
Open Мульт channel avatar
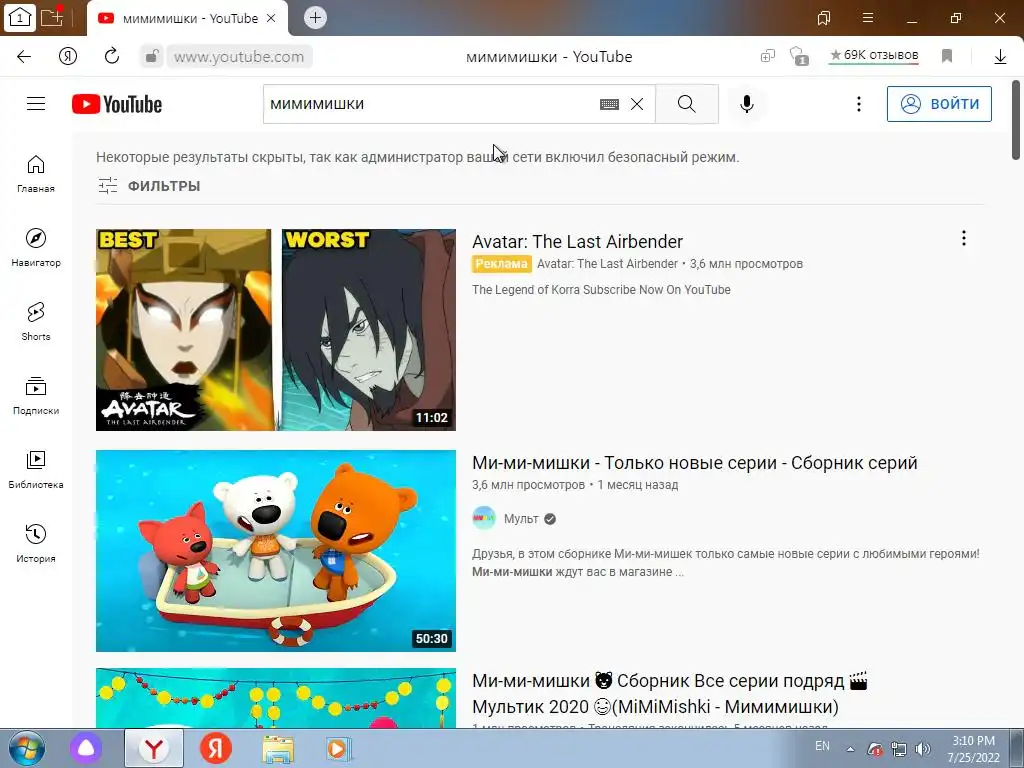point(484,519)
